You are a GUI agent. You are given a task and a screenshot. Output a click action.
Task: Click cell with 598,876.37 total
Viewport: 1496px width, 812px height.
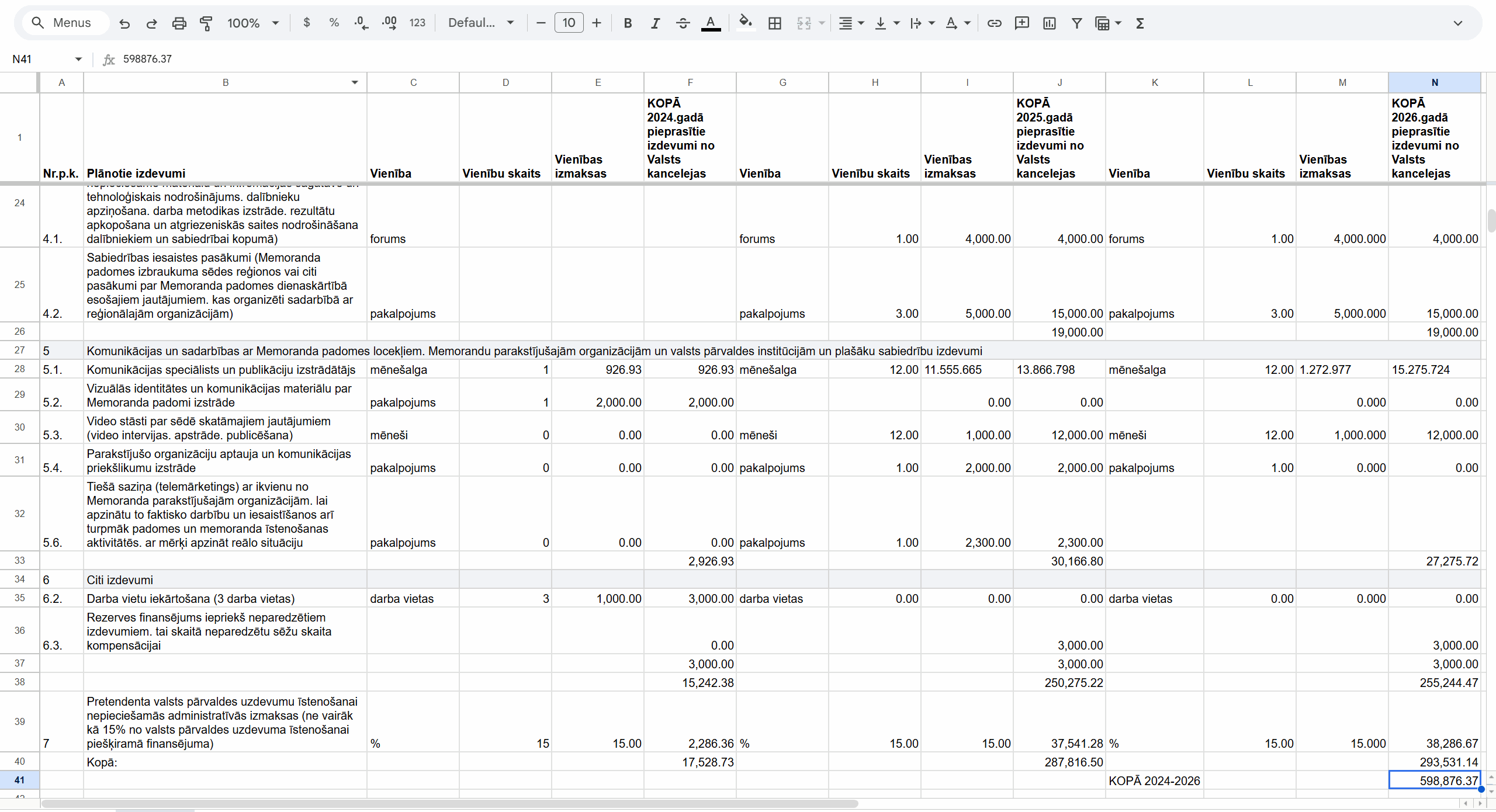(x=1434, y=780)
